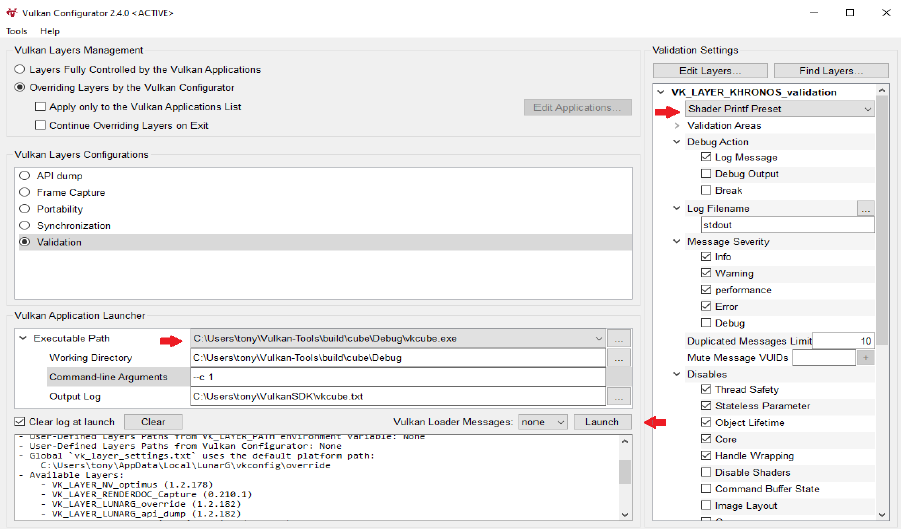Open the Tools menu
The width and height of the screenshot is (901, 529).
(x=17, y=31)
